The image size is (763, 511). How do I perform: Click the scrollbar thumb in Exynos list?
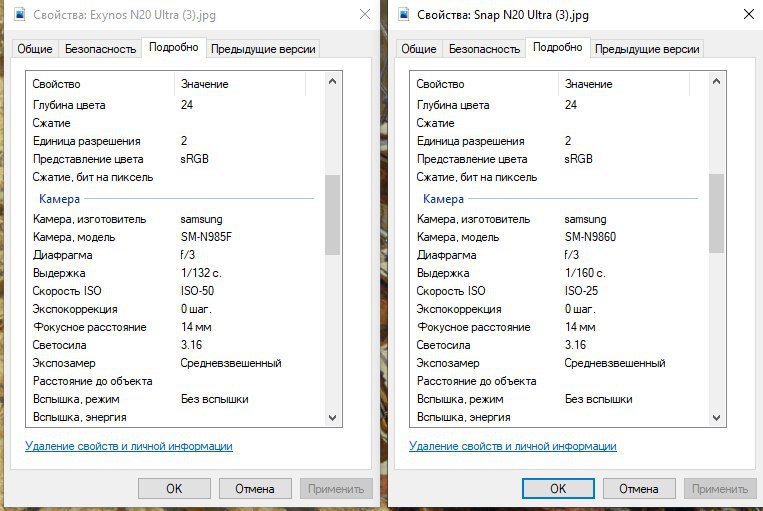coord(332,214)
